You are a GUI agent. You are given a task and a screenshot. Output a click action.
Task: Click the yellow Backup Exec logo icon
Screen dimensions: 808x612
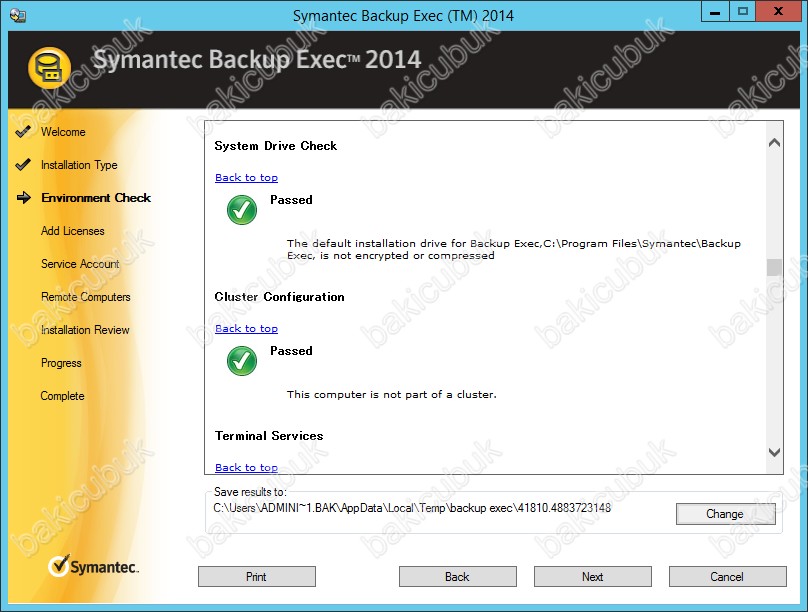coord(49,68)
